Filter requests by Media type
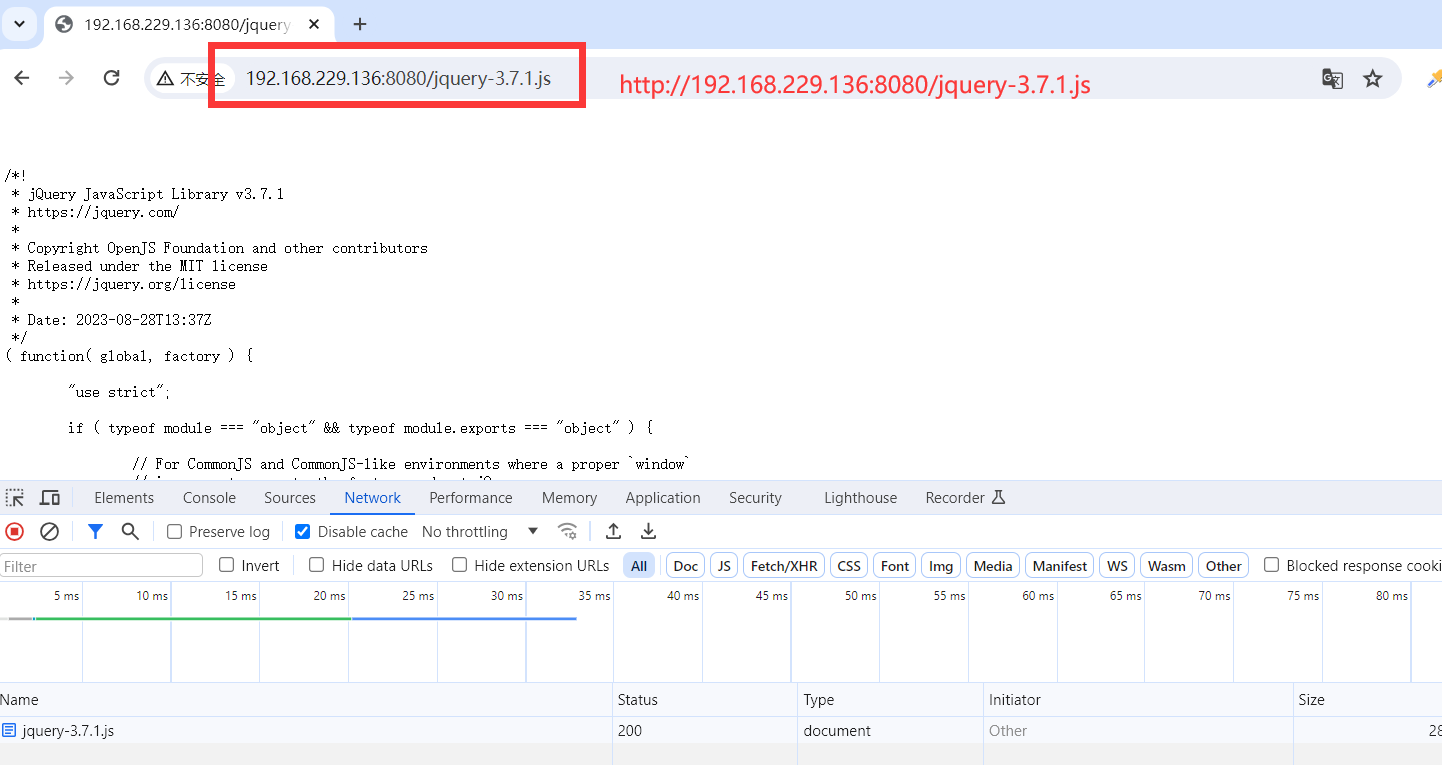Screen dimensions: 1442x765 [993, 566]
